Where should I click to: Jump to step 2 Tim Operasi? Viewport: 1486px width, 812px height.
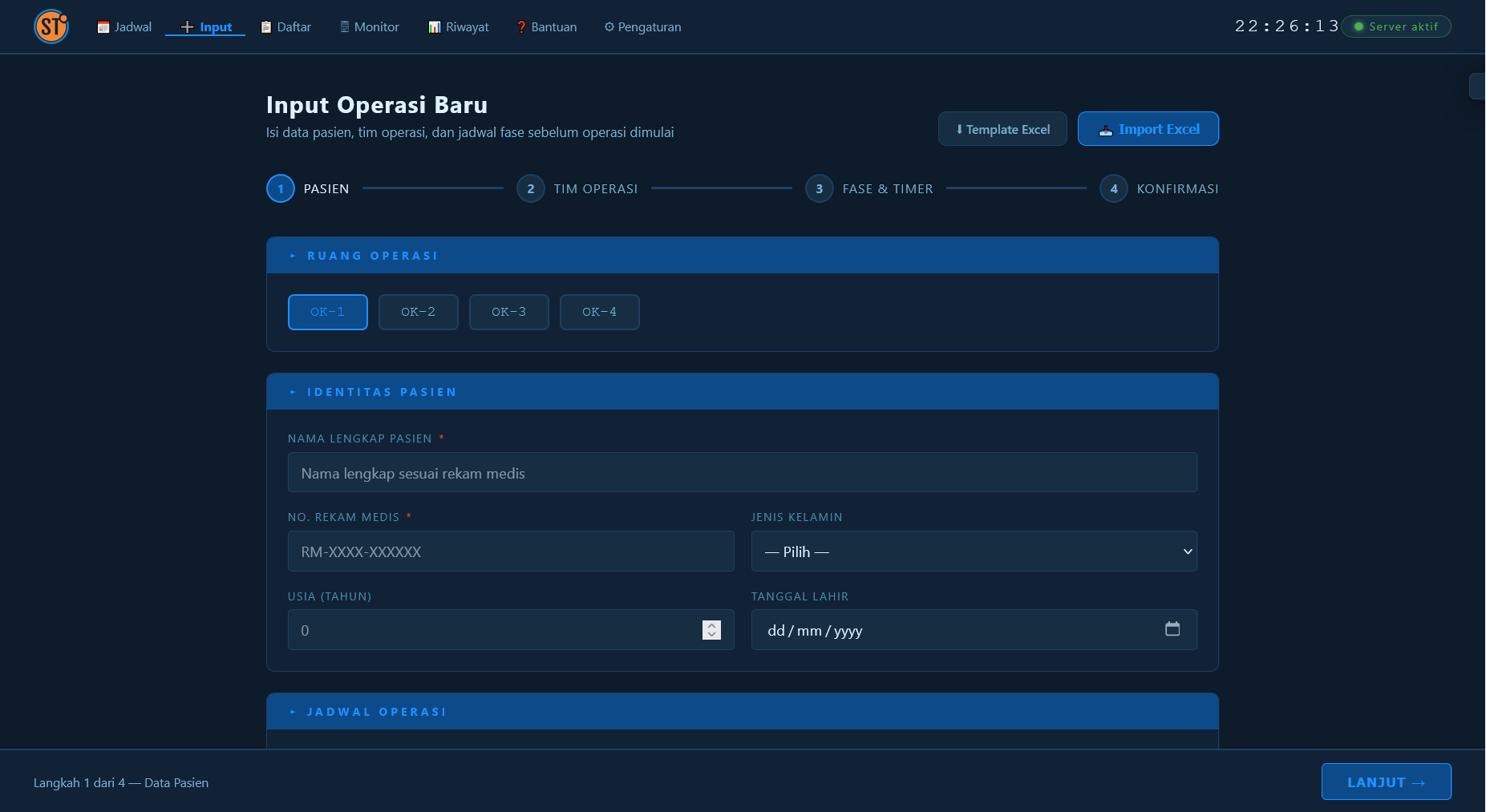(577, 188)
